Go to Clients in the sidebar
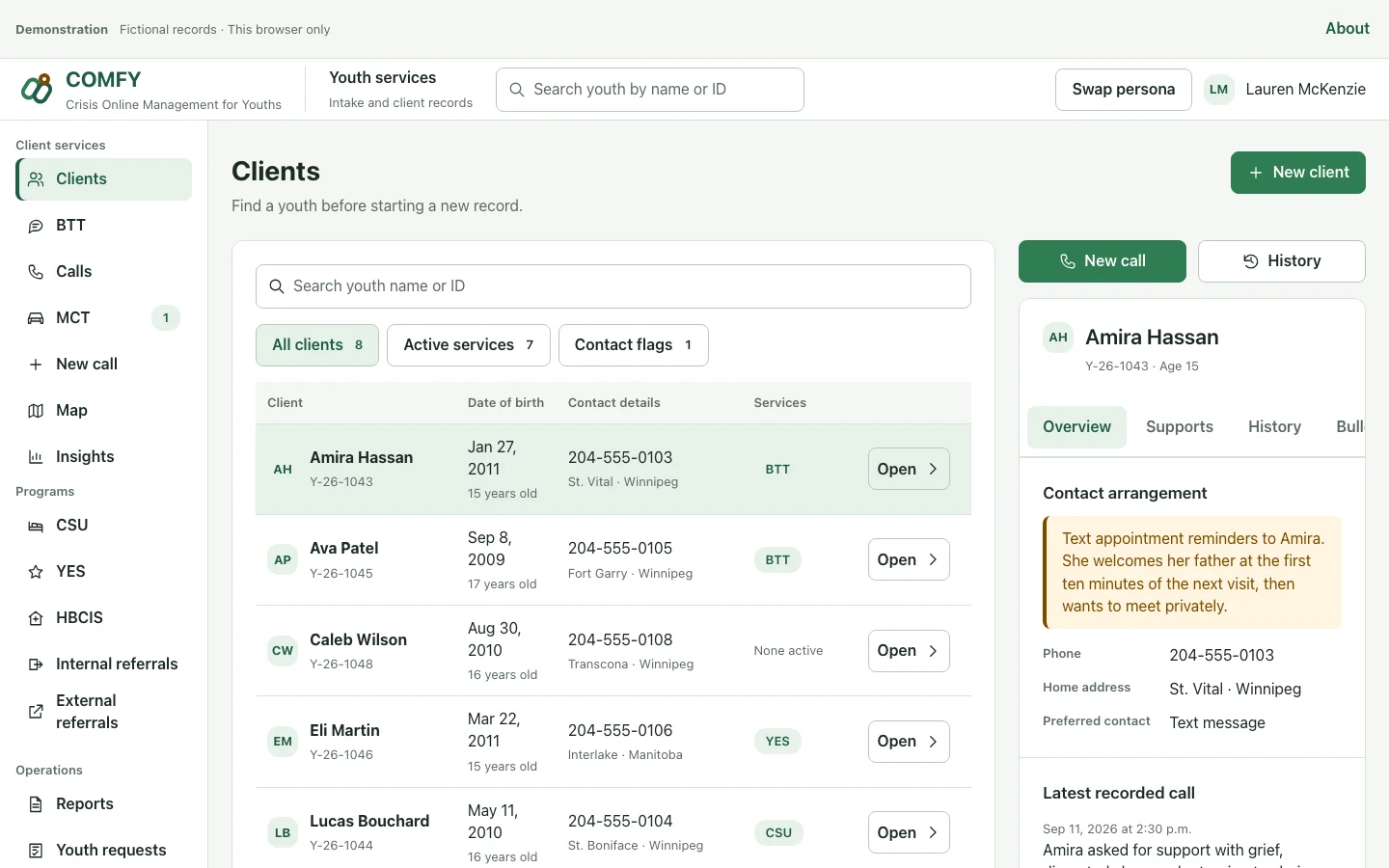The height and width of the screenshot is (868, 1389). pos(104,179)
